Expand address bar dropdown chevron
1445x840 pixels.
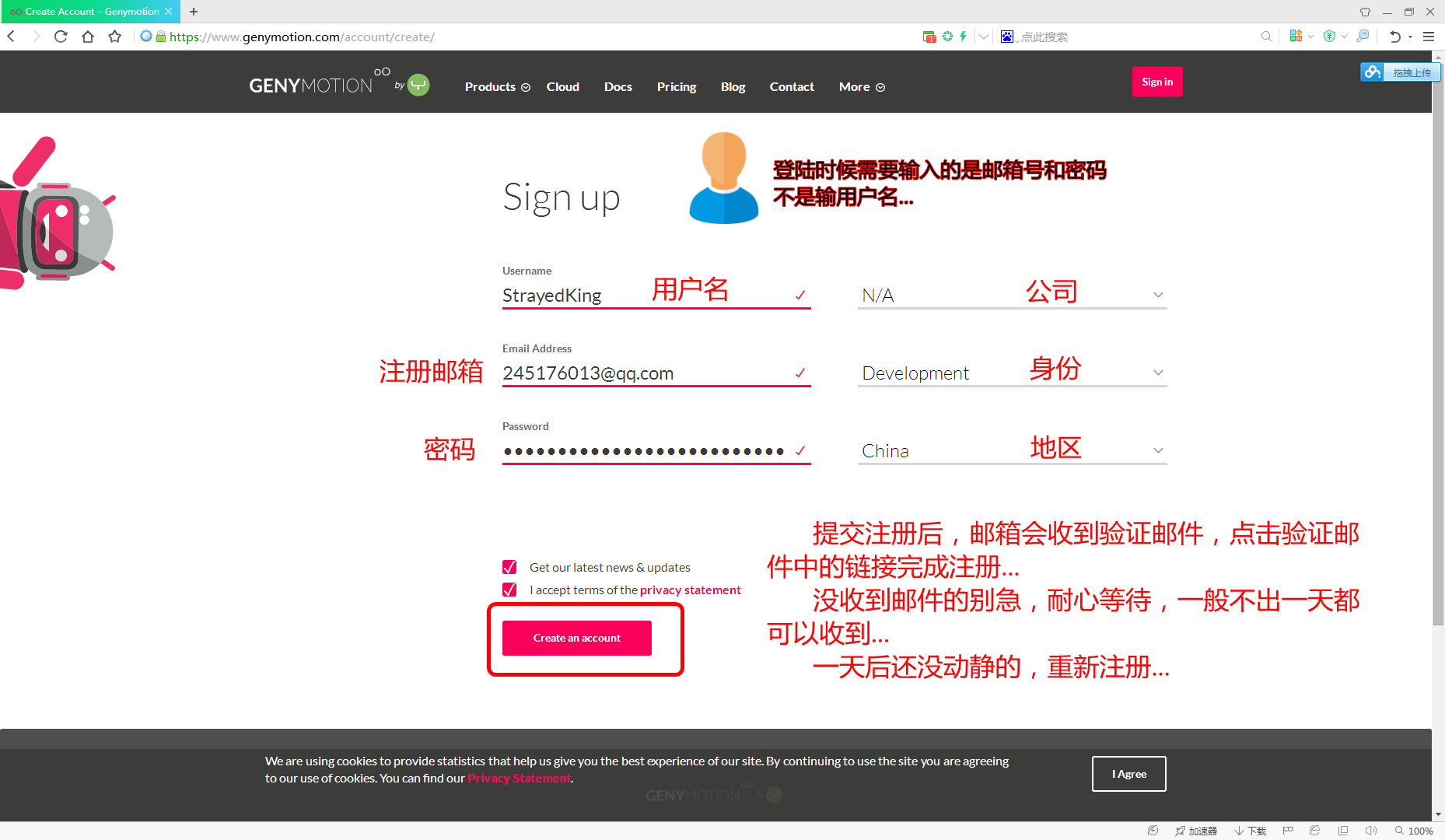984,37
